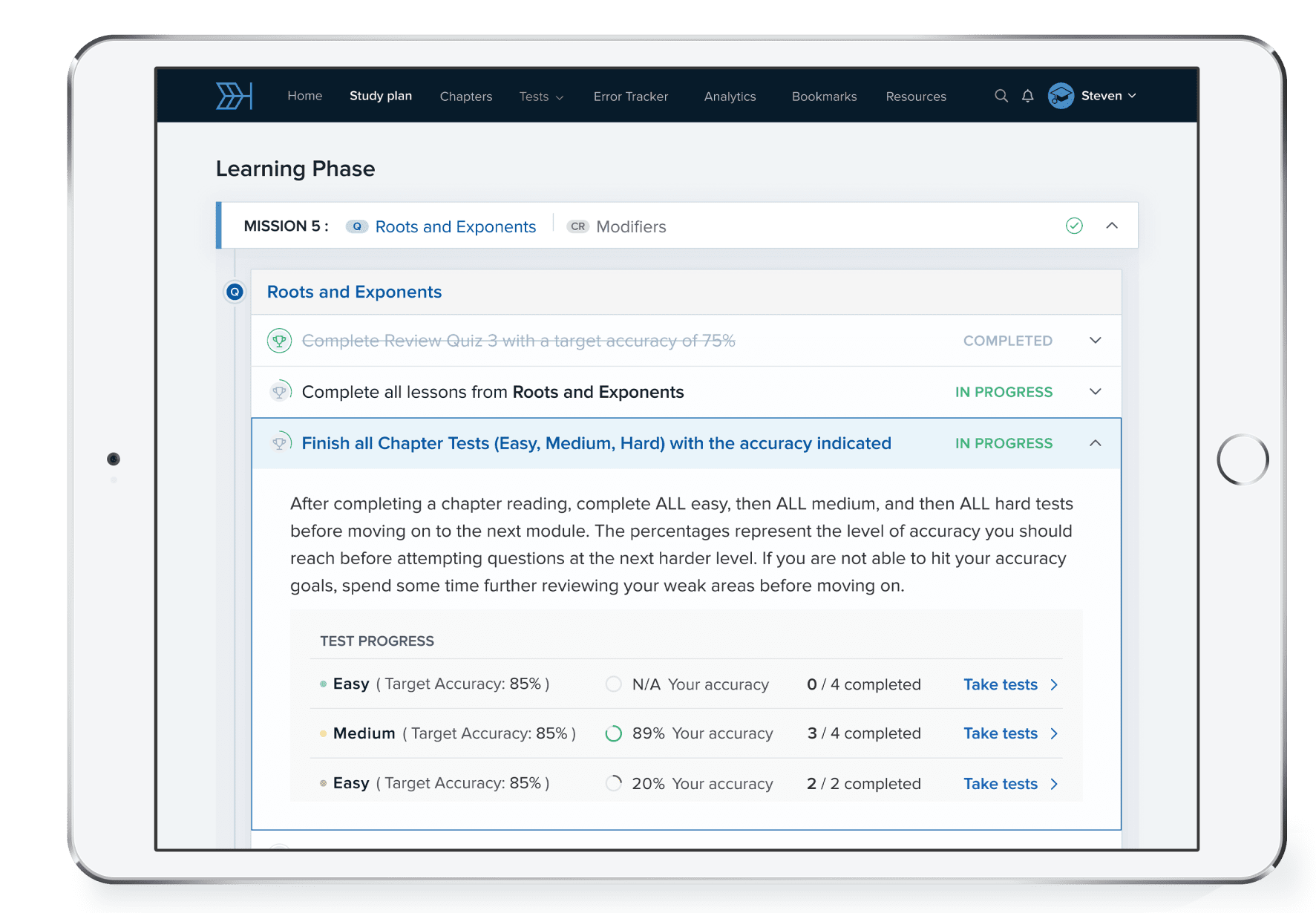The image size is (1316, 913).
Task: Open the Tests dropdown in navigation
Action: (x=541, y=96)
